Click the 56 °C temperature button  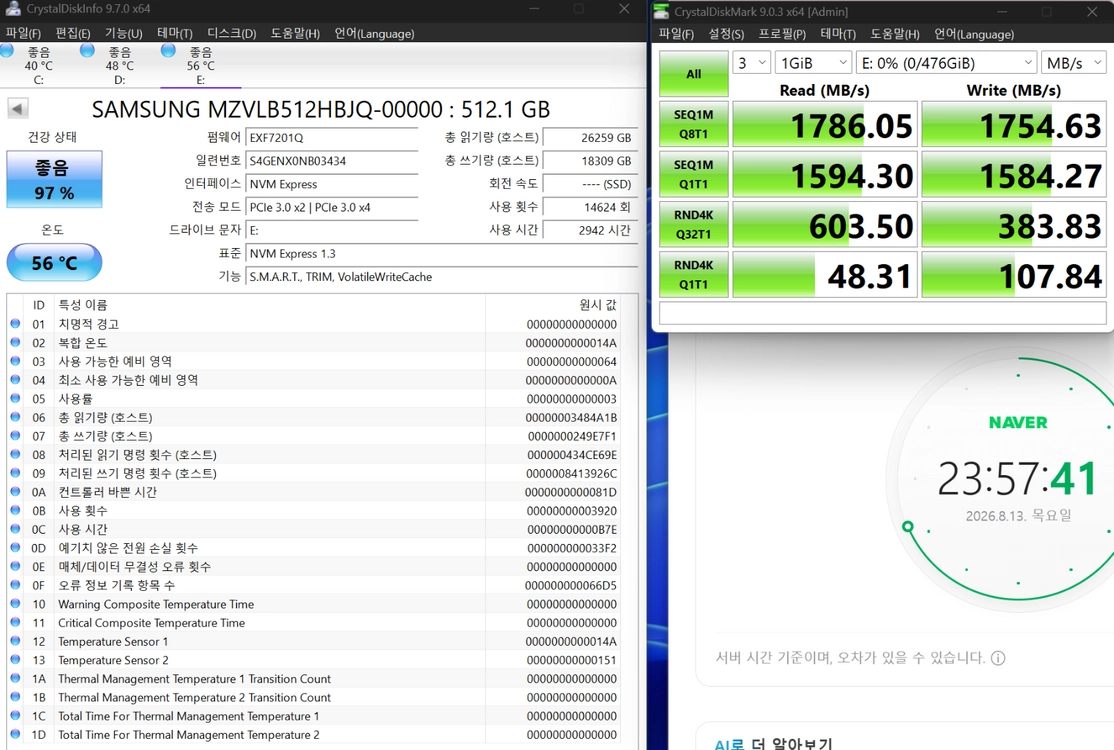pyautogui.click(x=55, y=263)
